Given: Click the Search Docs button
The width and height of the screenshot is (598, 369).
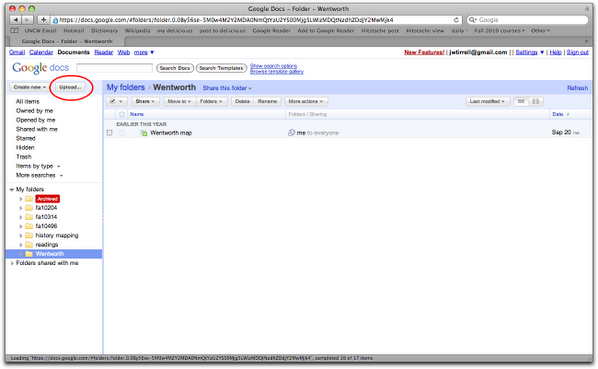Looking at the screenshot, I should coord(175,68).
